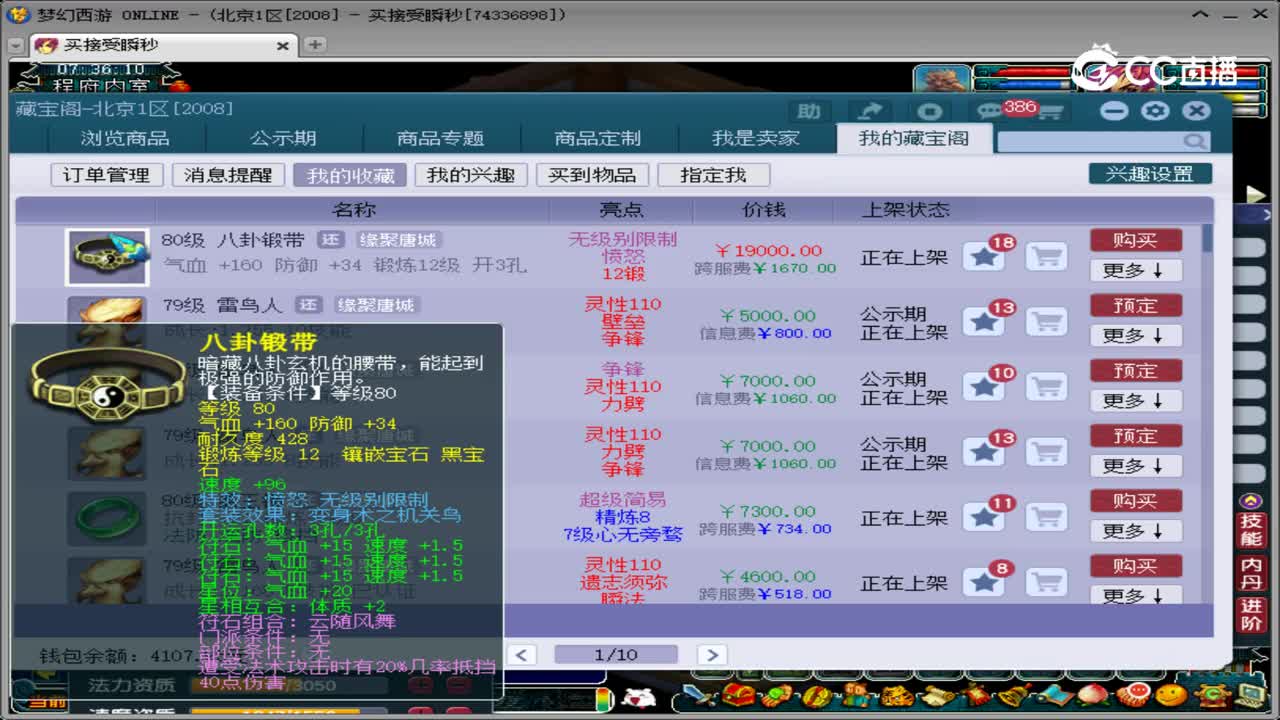Switch to 公示期 tab
Screen dimensions: 1280x720
(x=283, y=139)
